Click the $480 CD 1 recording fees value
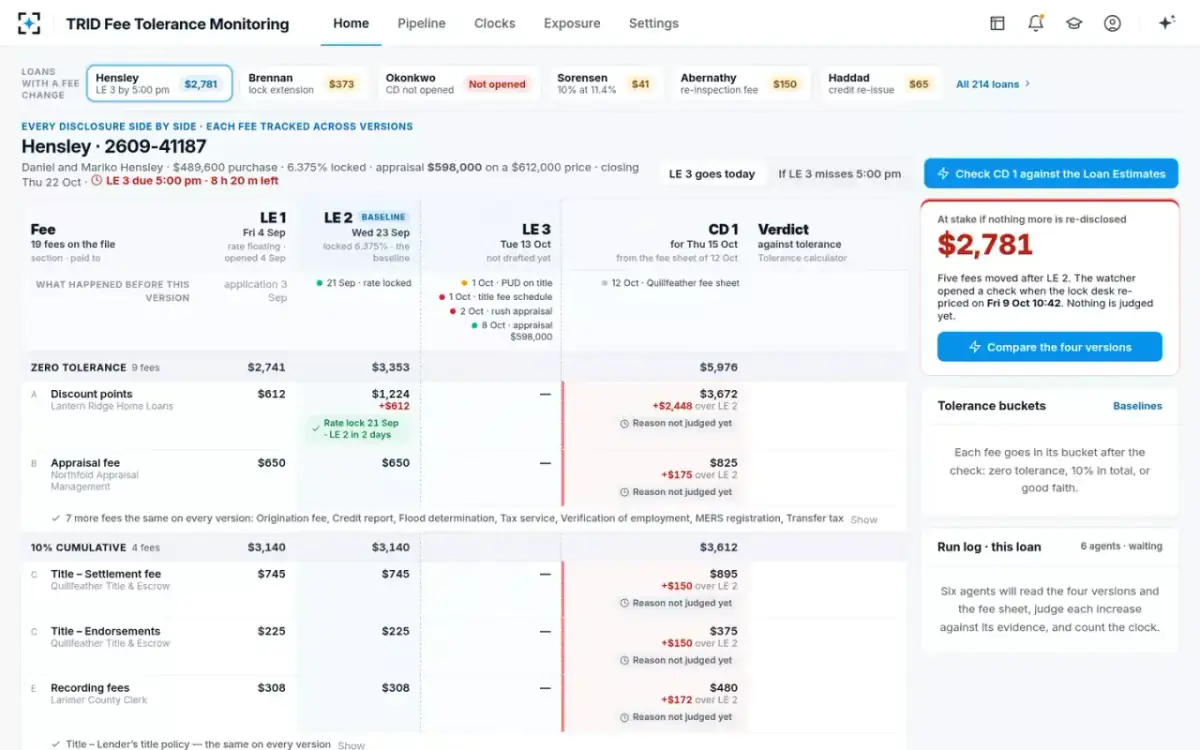This screenshot has width=1200, height=750. (x=724, y=688)
